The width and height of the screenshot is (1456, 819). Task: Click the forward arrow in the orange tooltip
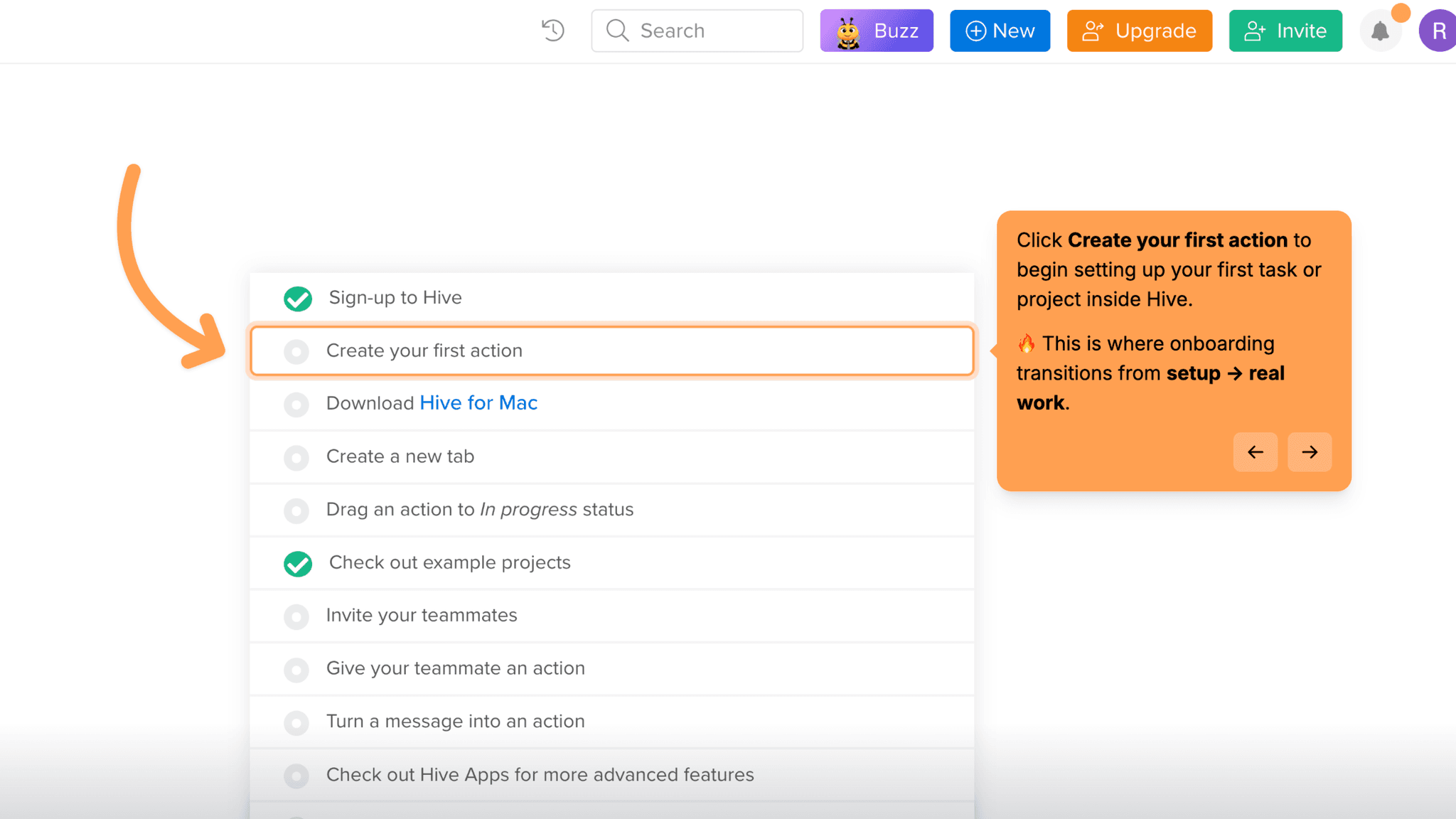click(1309, 451)
